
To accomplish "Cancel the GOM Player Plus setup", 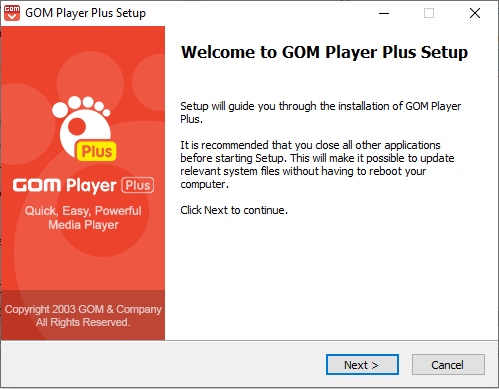I will click(x=448, y=365).
